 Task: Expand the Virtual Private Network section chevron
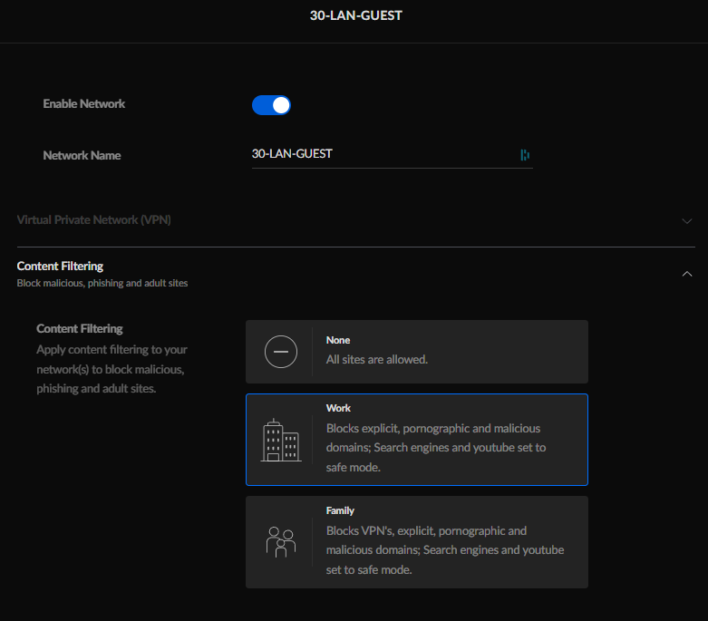click(x=686, y=220)
